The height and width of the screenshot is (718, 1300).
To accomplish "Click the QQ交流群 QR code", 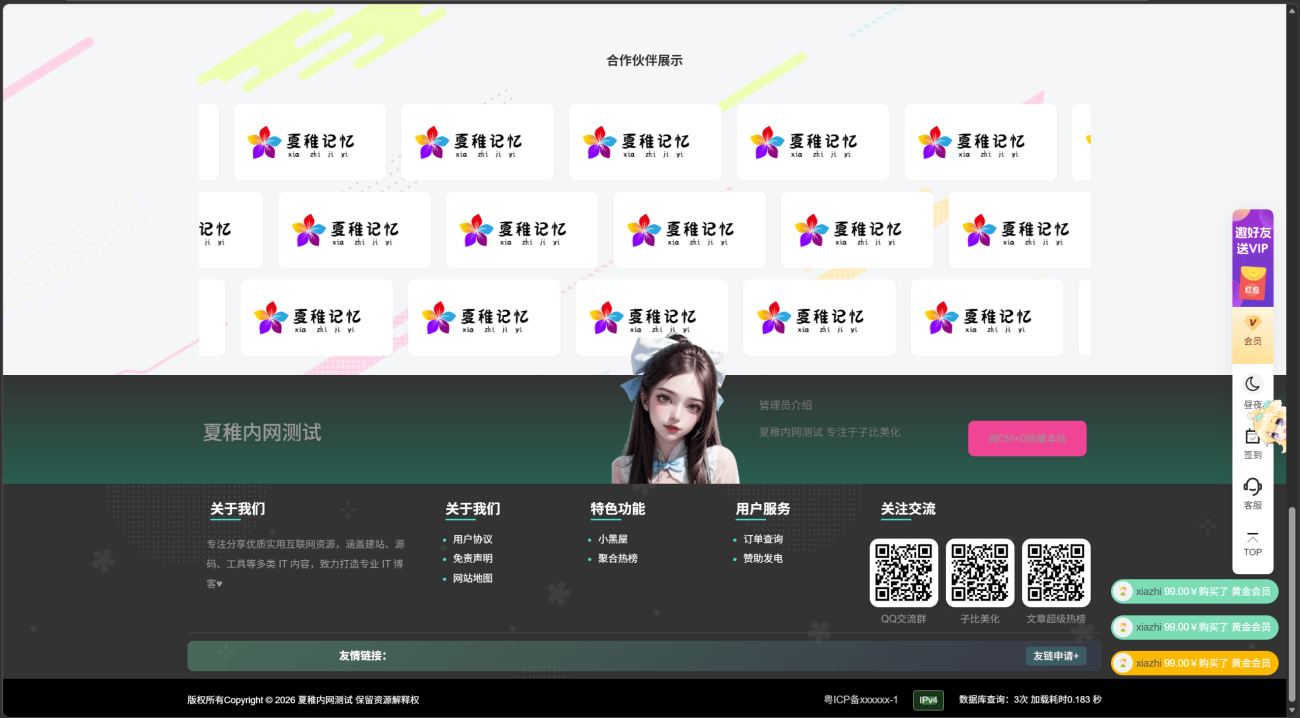I will tap(903, 573).
